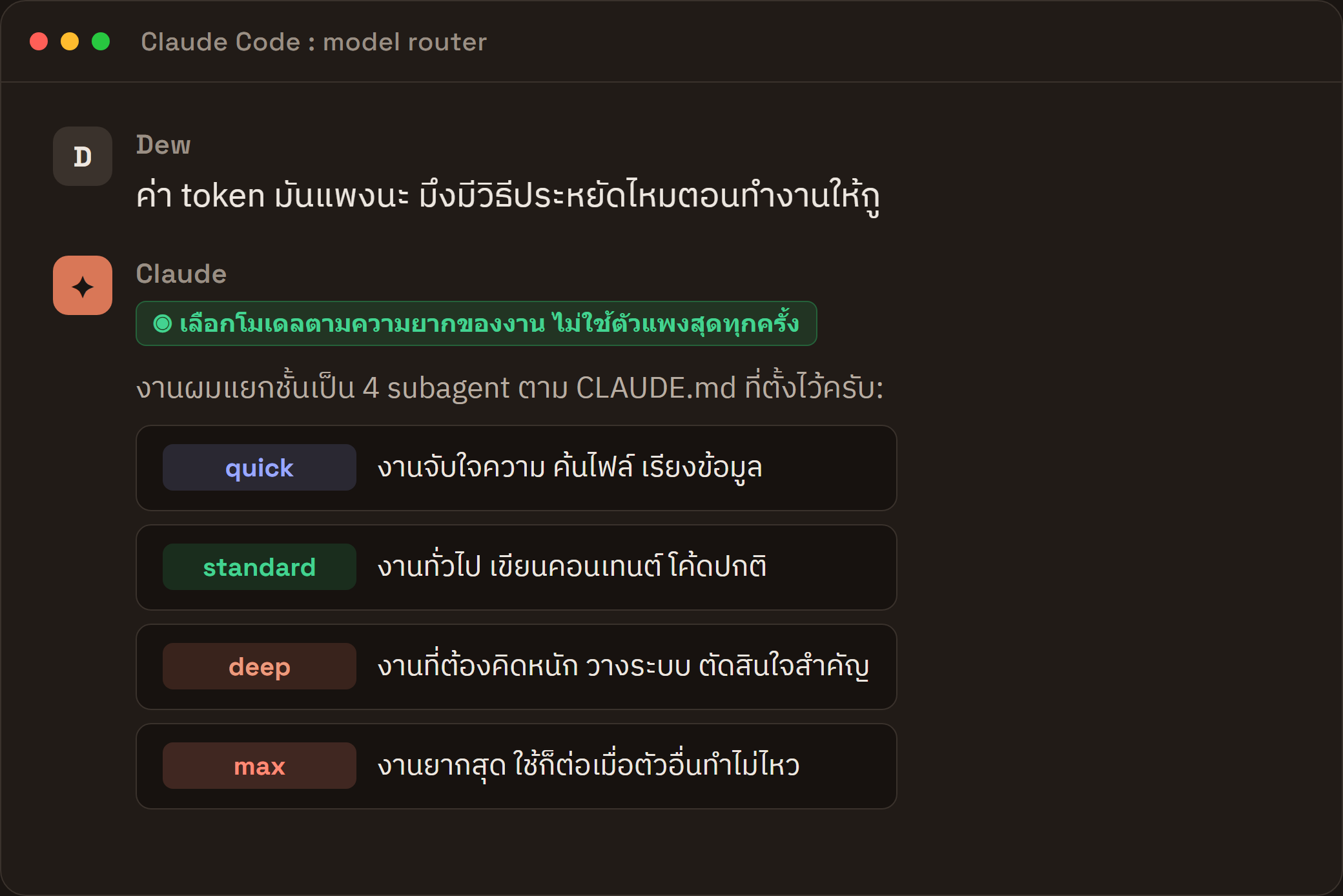Screen dimensions: 1343x896
Task: Click the text 'งานยากสุด ใช้ก็ต่อเมื่อตัวอื่นทำไม่ไหว'
Action: [x=589, y=765]
